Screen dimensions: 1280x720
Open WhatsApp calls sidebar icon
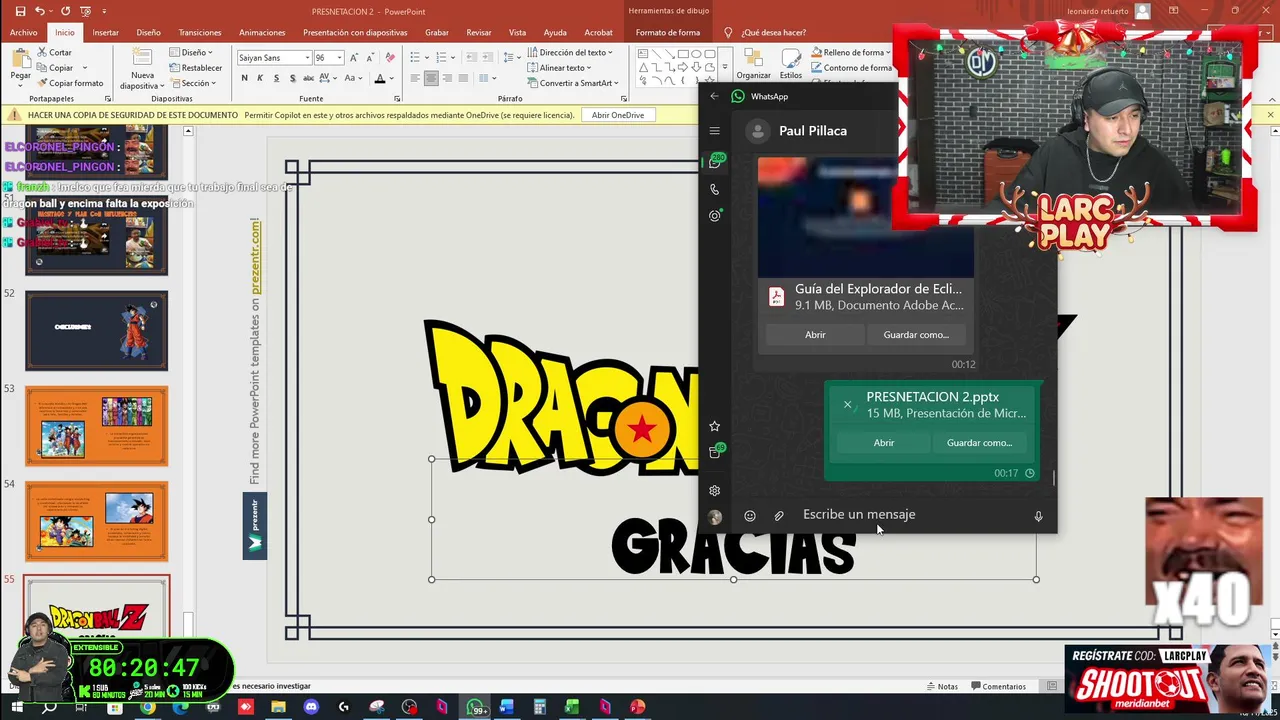714,189
